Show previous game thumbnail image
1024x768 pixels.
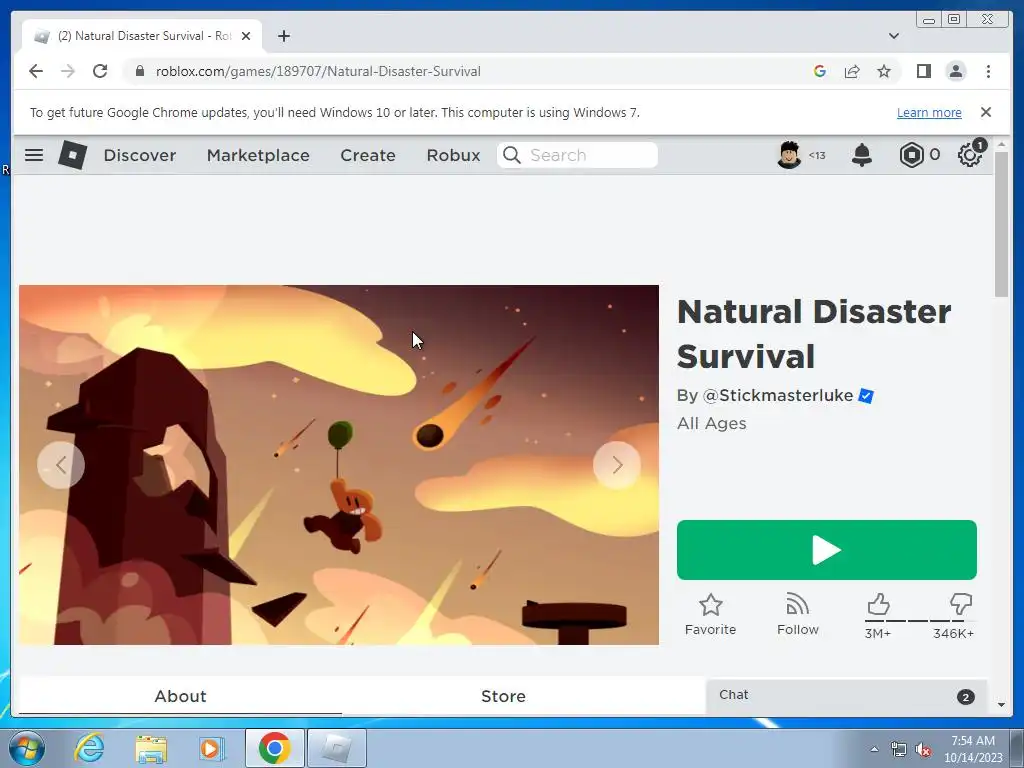61,465
